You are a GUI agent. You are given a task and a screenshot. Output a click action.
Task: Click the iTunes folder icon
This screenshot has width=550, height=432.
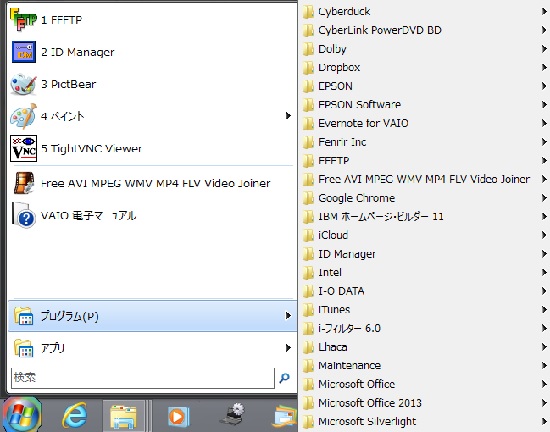point(308,310)
